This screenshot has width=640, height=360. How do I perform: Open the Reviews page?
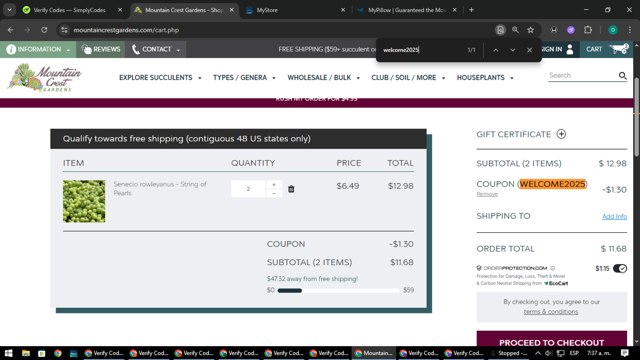pos(100,49)
